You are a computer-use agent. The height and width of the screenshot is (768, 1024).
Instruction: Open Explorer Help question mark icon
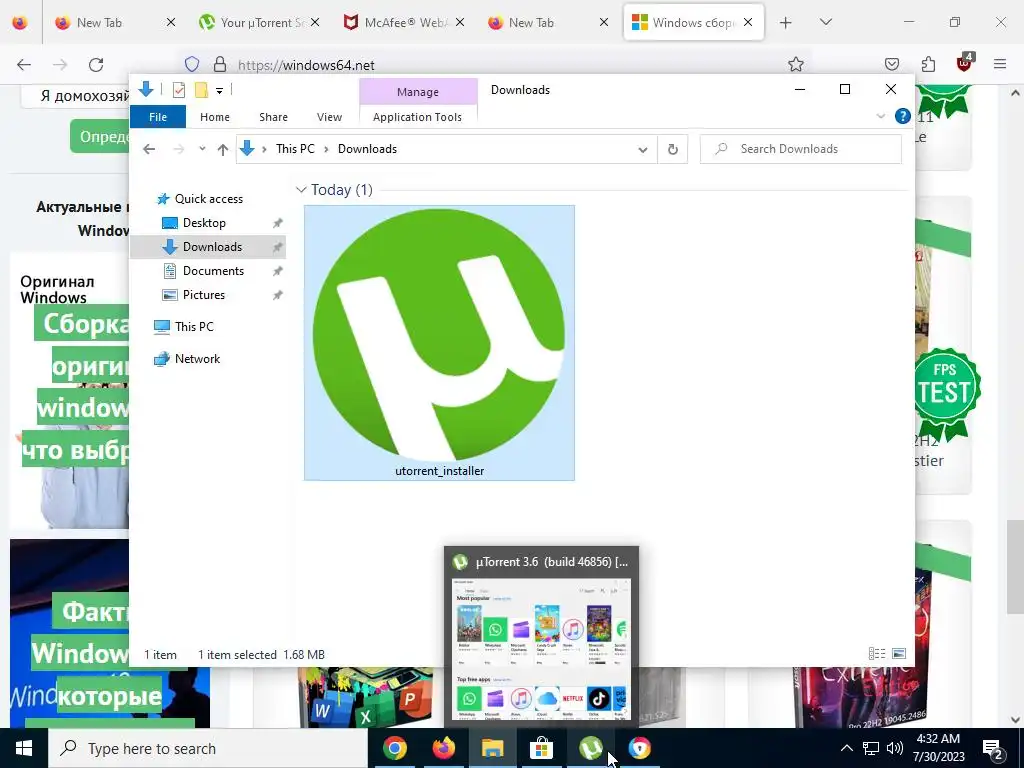[903, 116]
